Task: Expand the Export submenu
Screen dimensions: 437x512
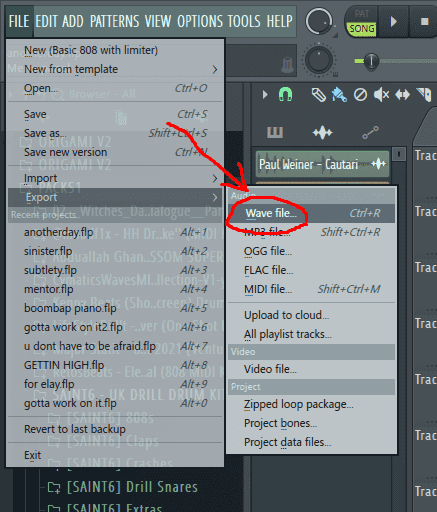Action: 115,197
